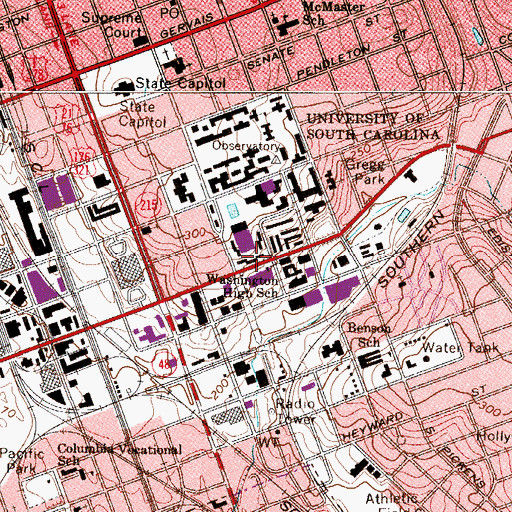The height and width of the screenshot is (512, 512).
Task: Select the PO post office label
Action: [170, 13]
